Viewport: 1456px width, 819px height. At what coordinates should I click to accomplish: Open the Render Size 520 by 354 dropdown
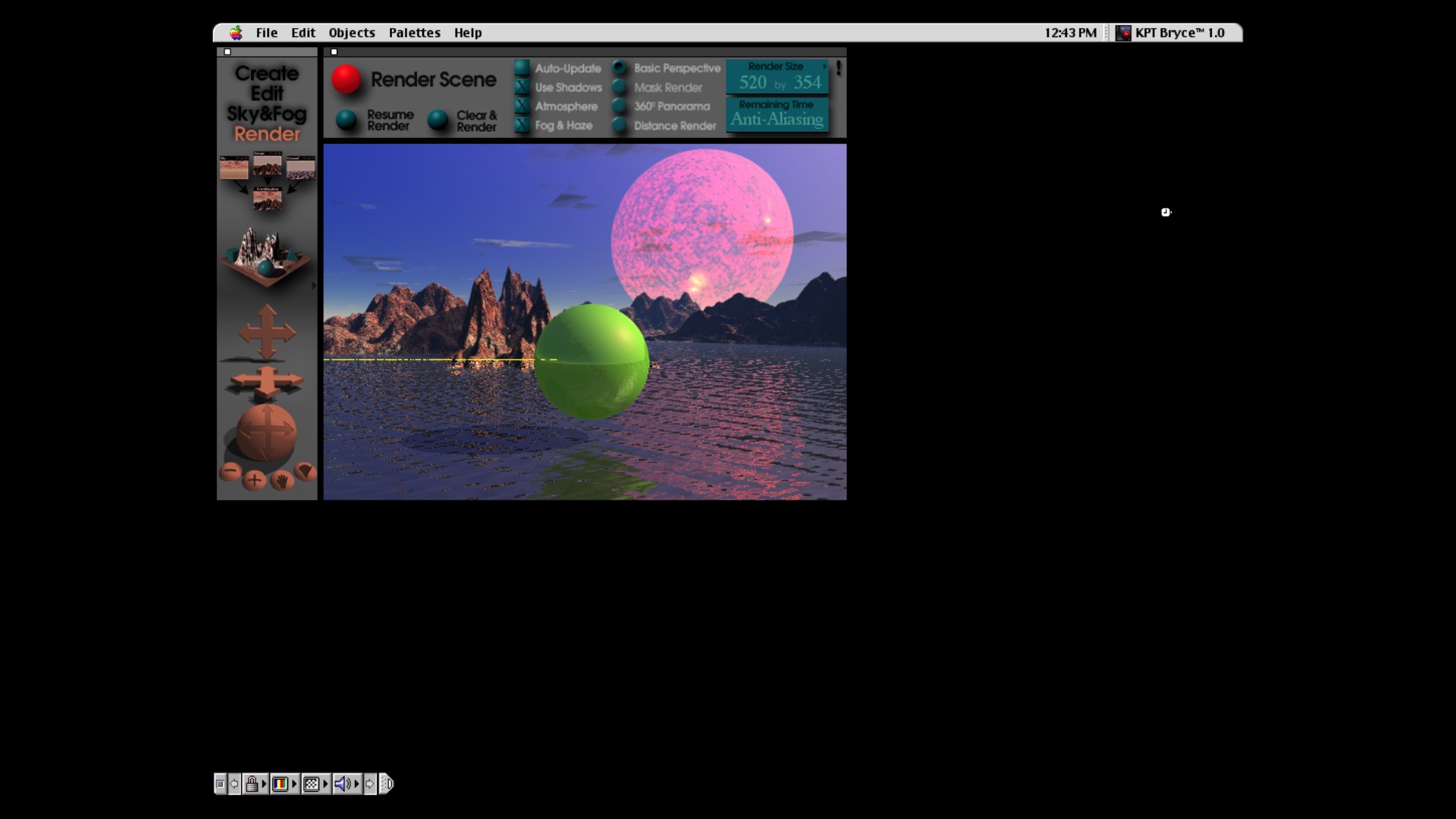(777, 77)
